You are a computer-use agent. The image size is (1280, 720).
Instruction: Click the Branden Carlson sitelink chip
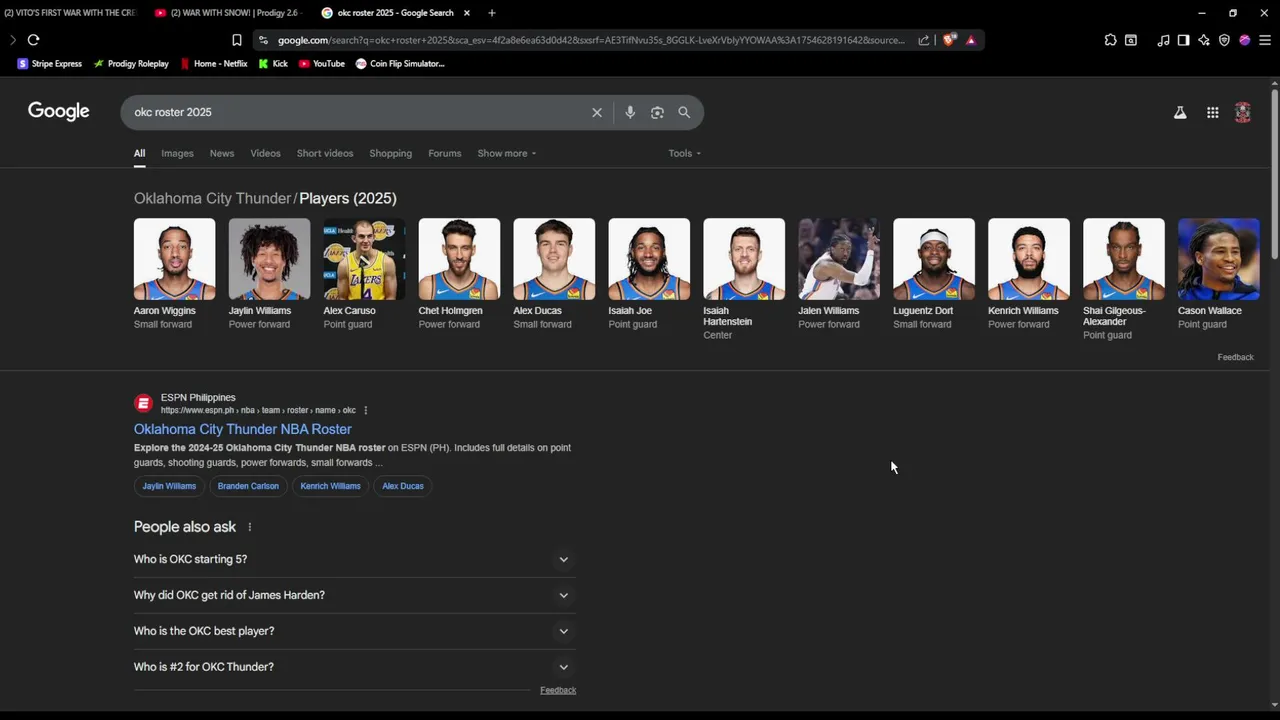(x=248, y=486)
